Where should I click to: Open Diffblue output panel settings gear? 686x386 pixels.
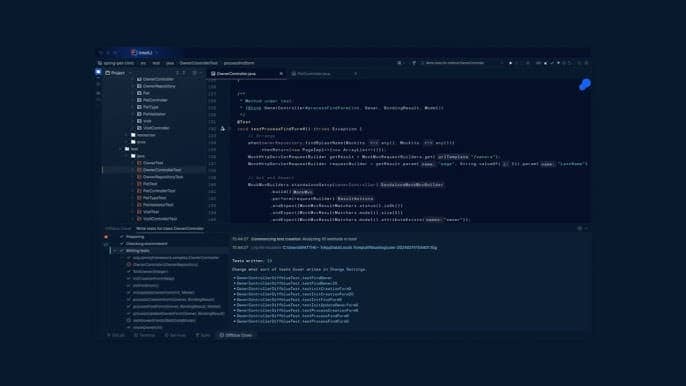tap(580, 229)
